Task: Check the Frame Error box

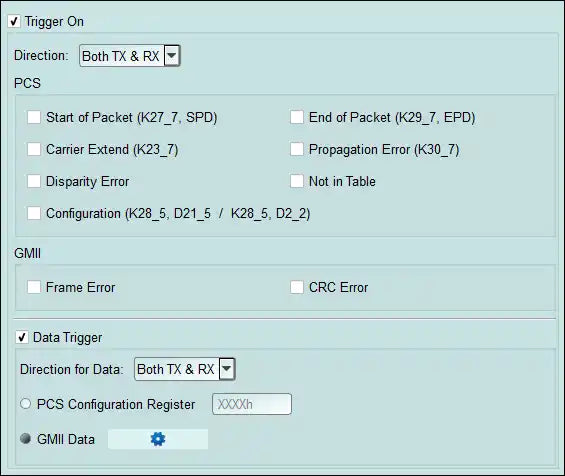Action: (x=34, y=287)
